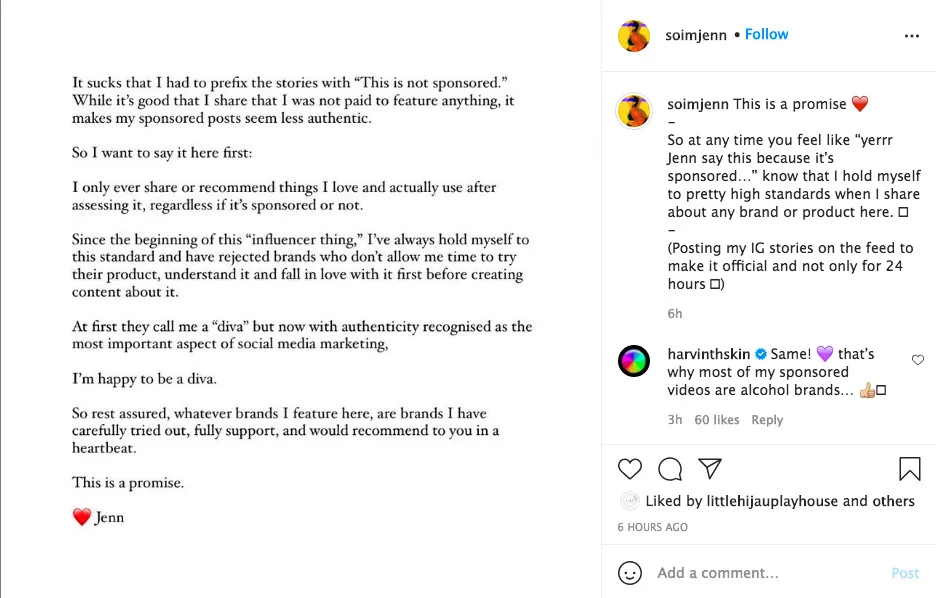Open the three-dot more options menu
Screen dimensions: 936x598
(x=911, y=36)
